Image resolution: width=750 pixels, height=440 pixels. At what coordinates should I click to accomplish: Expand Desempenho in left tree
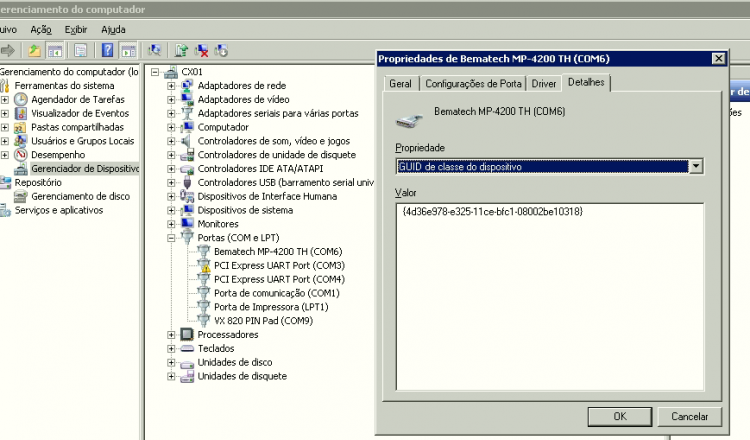pyautogui.click(x=5, y=155)
